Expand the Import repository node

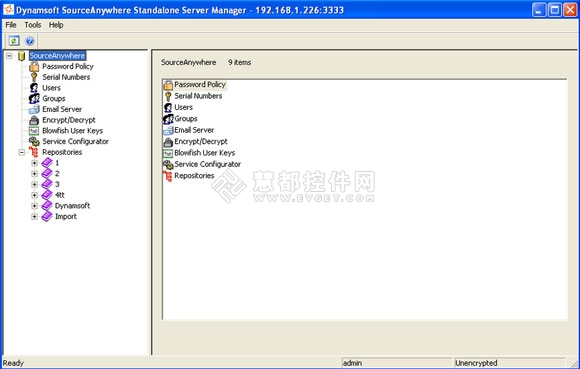click(34, 216)
